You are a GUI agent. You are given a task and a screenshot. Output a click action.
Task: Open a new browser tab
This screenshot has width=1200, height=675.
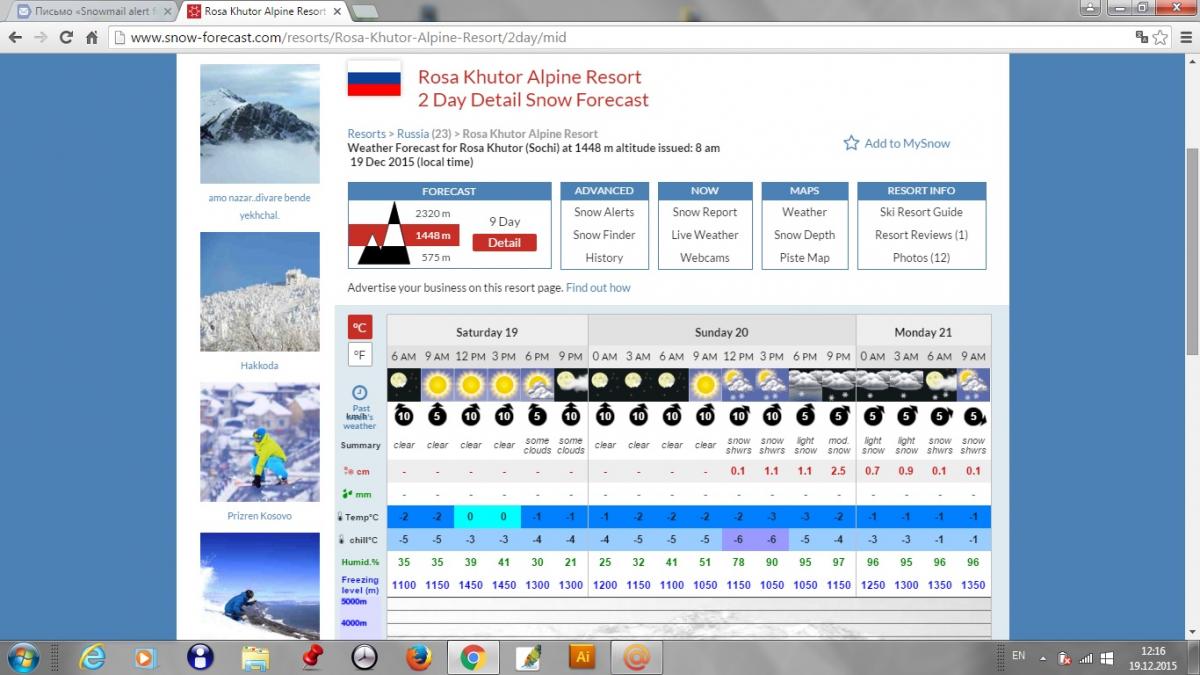365,12
